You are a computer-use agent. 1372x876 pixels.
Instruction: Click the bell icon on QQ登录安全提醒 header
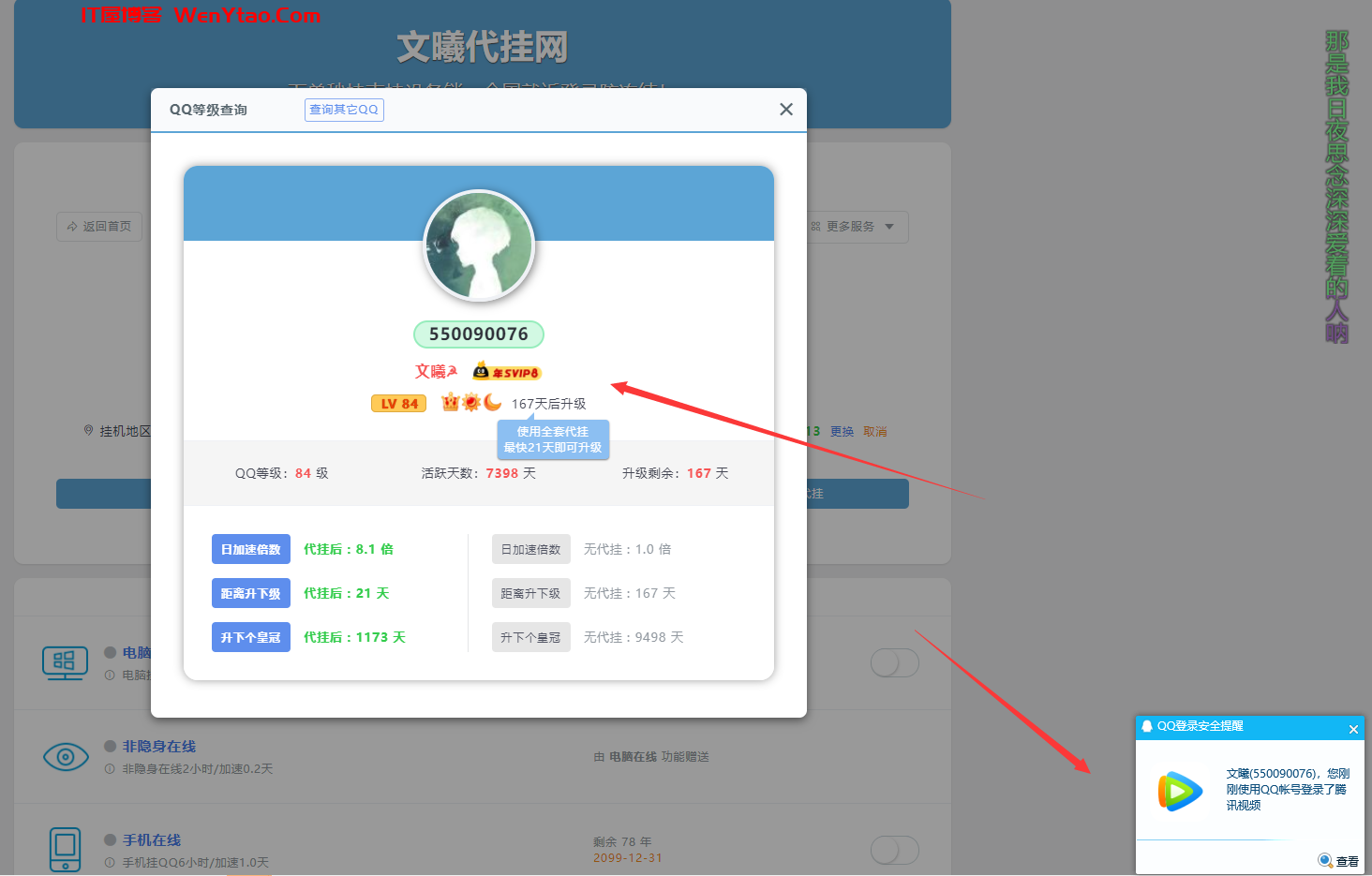1147,726
